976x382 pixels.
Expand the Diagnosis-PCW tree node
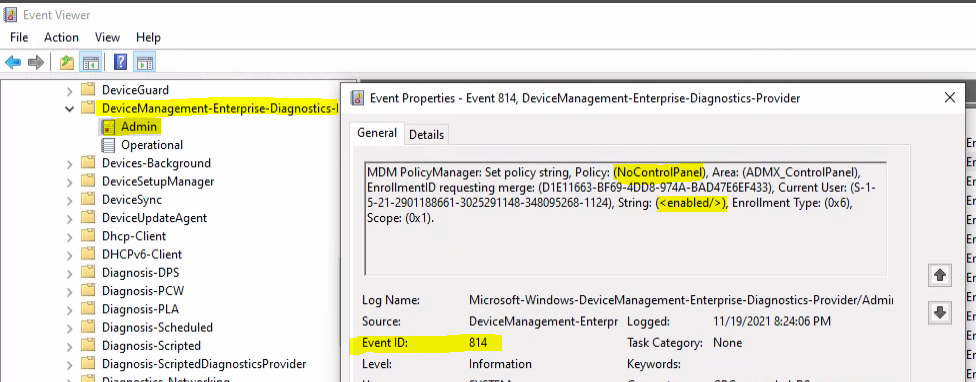point(70,291)
